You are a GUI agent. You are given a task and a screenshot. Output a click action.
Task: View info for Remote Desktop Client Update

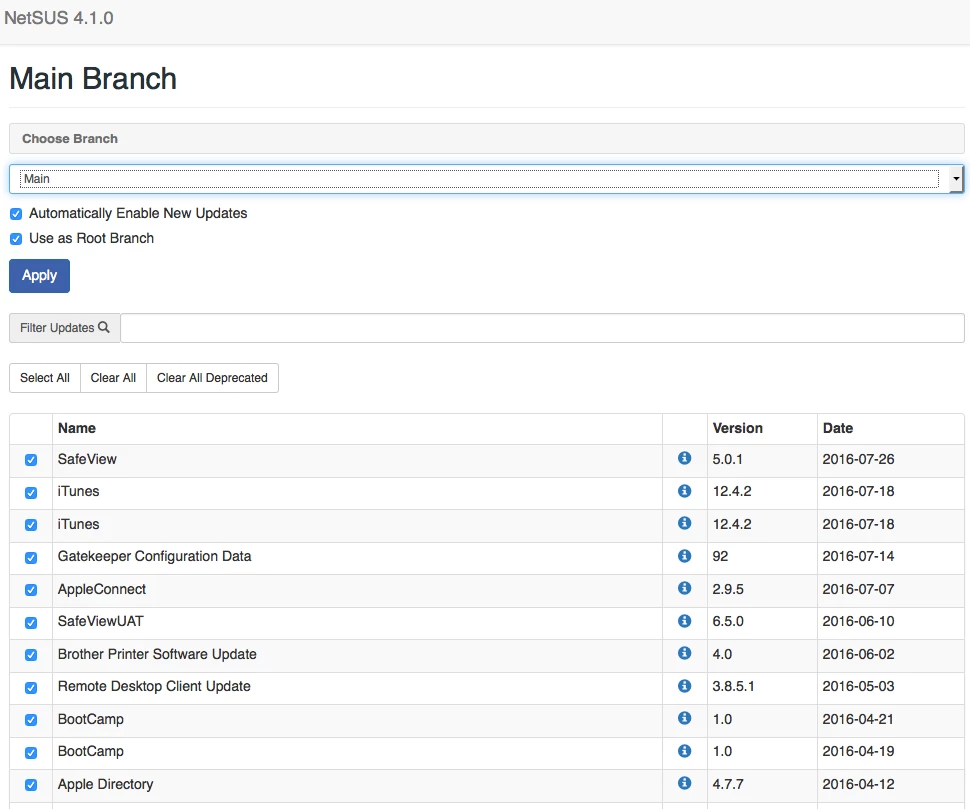click(684, 685)
